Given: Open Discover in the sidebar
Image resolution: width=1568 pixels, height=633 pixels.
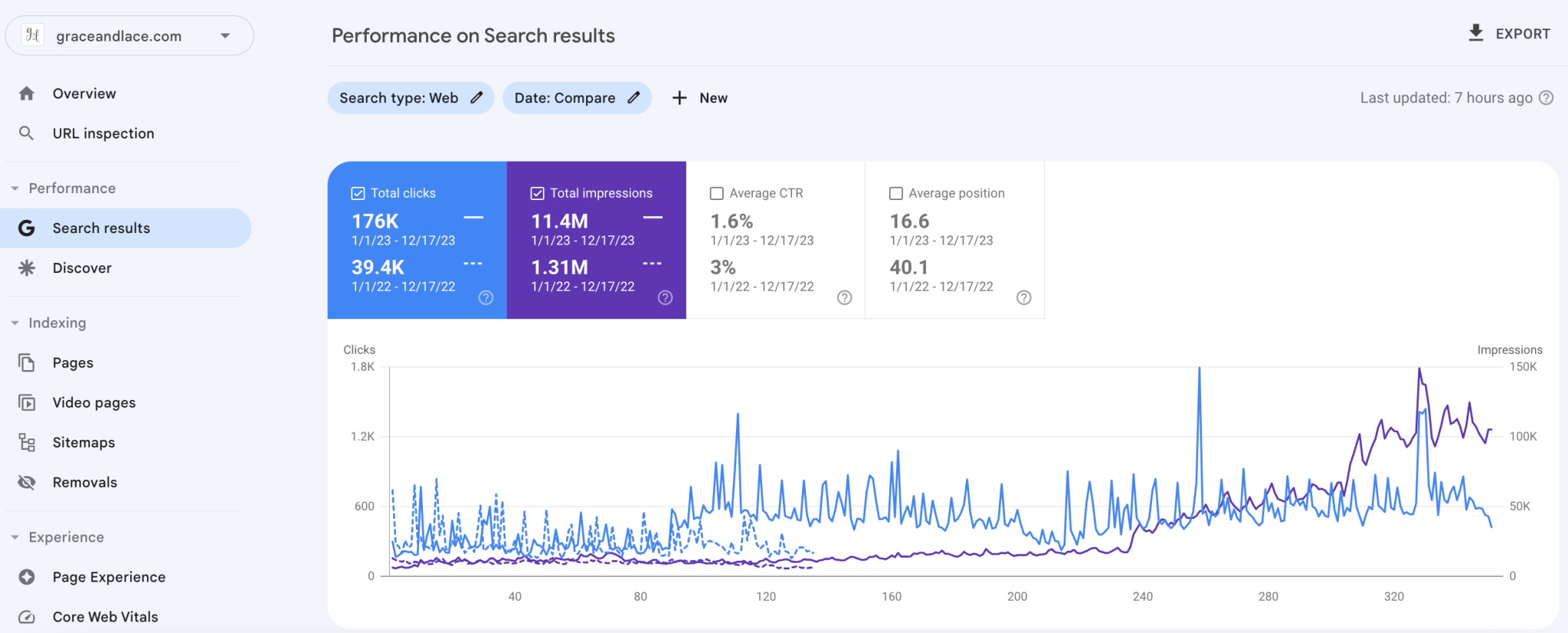Looking at the screenshot, I should pos(82,268).
